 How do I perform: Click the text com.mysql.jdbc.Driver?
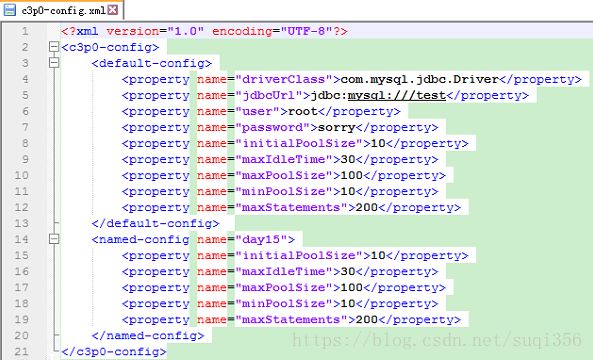click(x=419, y=79)
